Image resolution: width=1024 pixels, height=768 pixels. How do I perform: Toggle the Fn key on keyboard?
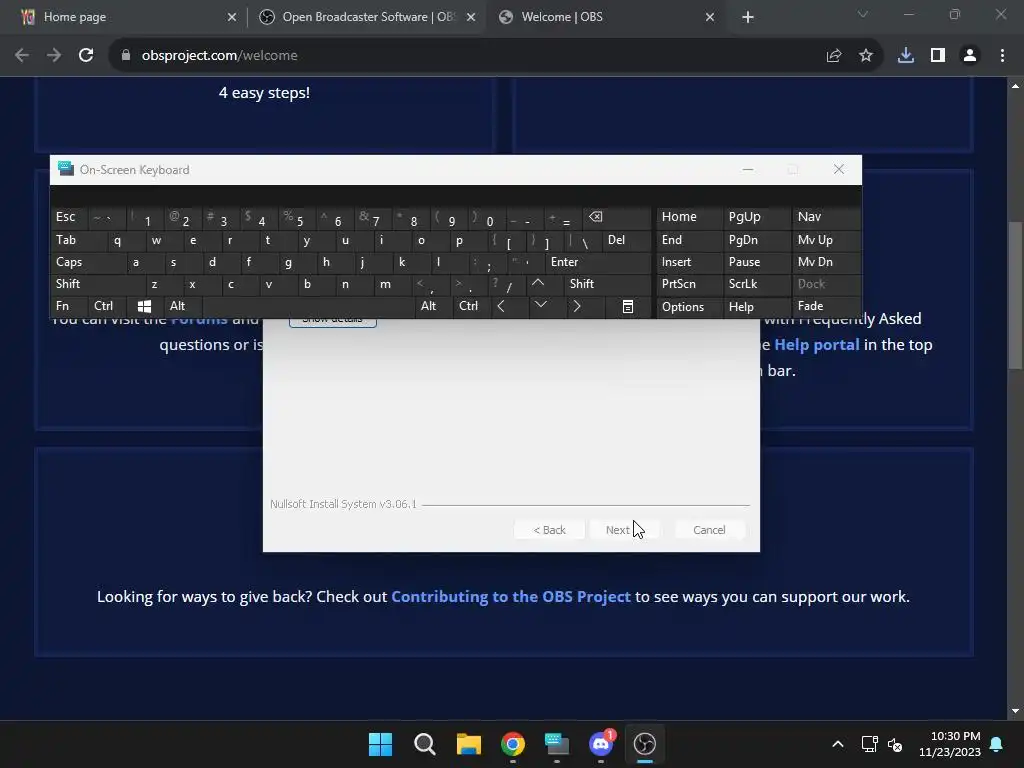pyautogui.click(x=69, y=306)
